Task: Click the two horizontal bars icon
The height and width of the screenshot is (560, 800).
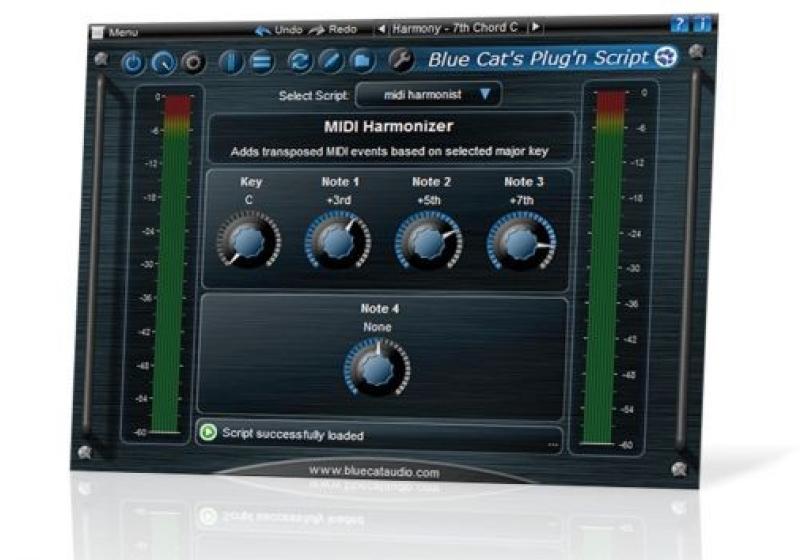Action: 262,62
